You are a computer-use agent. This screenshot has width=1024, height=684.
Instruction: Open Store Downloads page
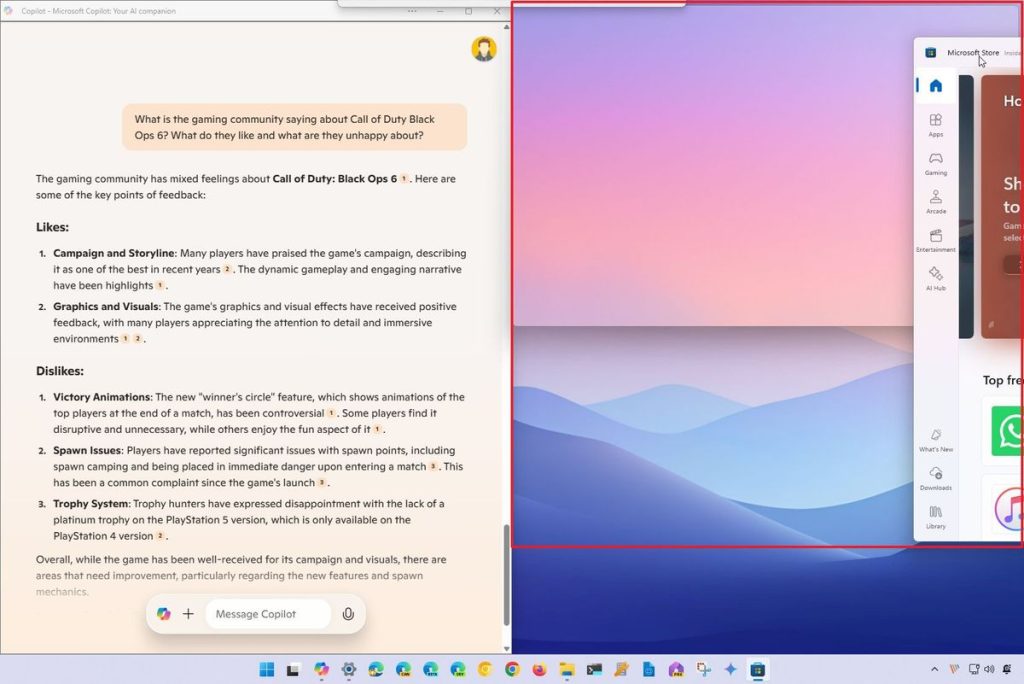point(936,478)
